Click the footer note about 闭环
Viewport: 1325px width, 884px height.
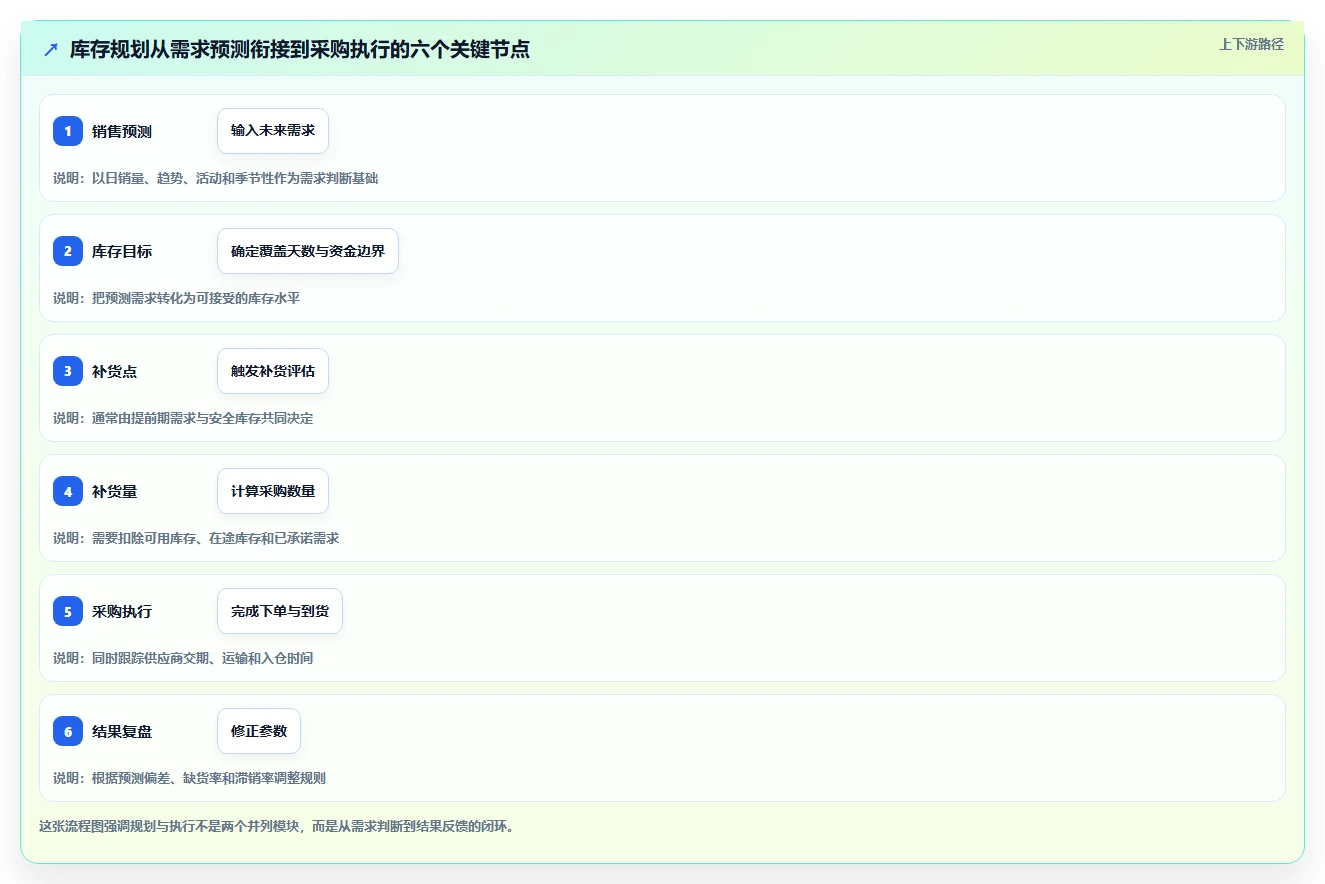click(x=277, y=827)
